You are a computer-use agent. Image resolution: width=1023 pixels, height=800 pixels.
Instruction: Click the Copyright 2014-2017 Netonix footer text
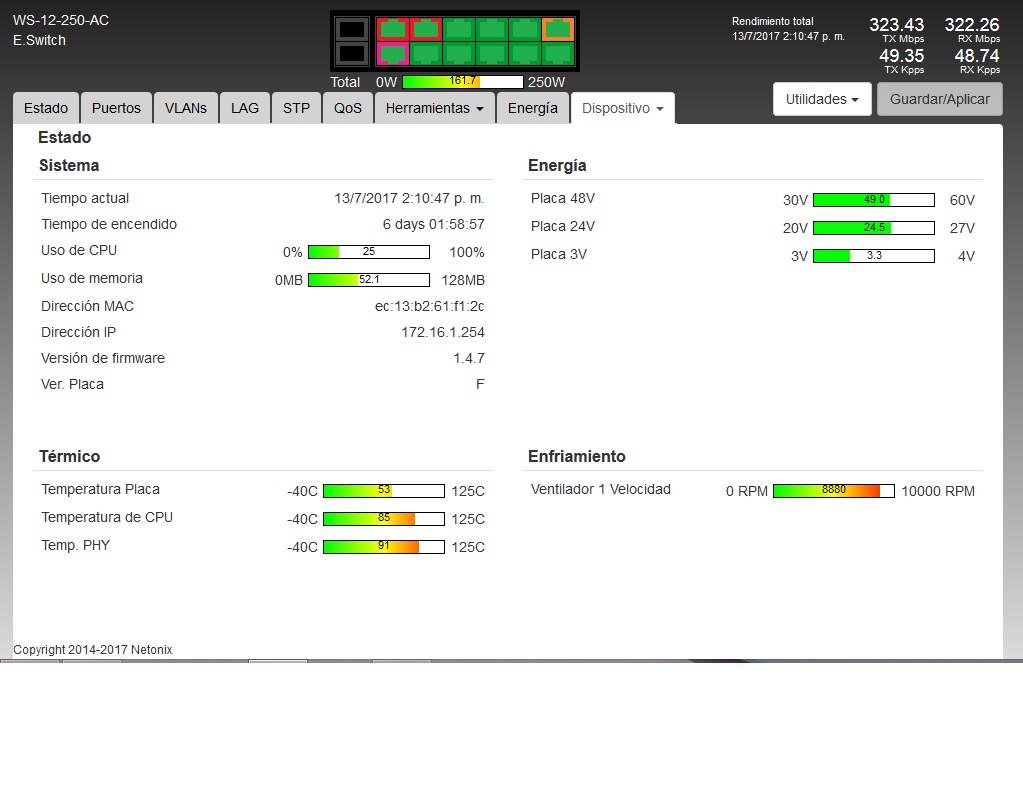pyautogui.click(x=93, y=650)
